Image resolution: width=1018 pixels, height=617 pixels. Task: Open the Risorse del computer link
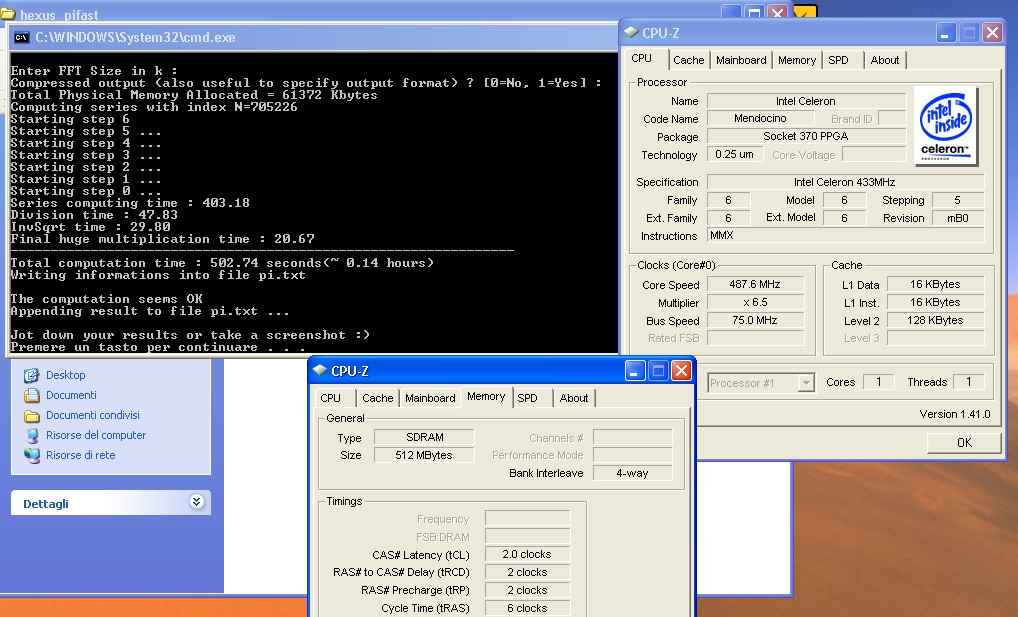tap(96, 435)
